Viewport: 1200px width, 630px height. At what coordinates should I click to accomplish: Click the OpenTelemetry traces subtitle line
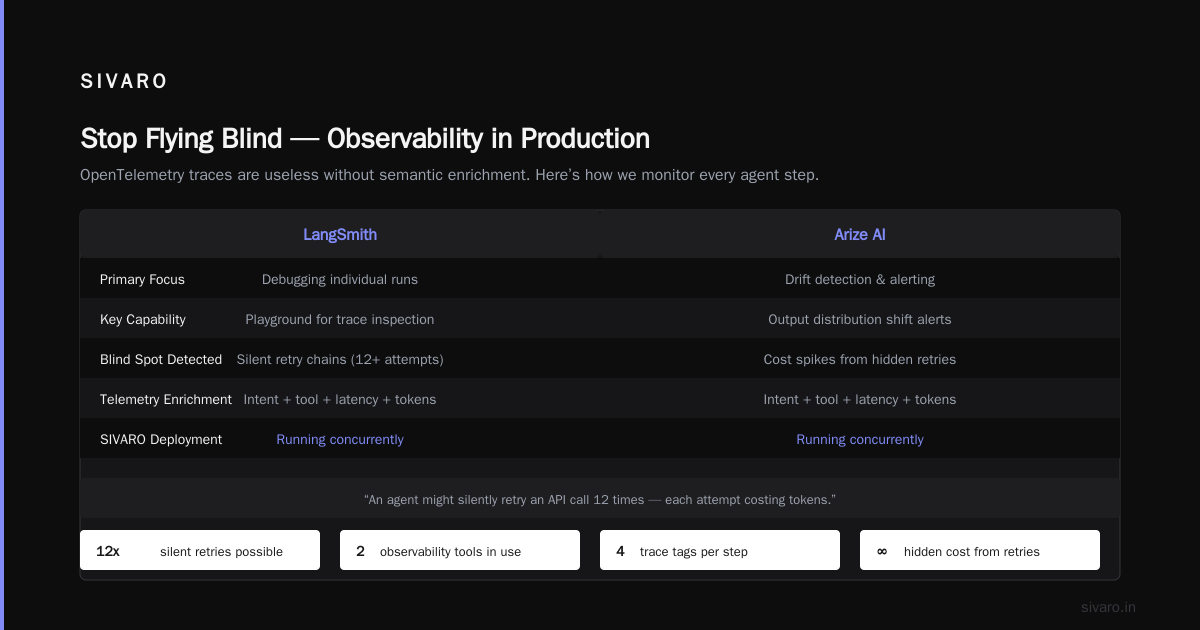449,175
